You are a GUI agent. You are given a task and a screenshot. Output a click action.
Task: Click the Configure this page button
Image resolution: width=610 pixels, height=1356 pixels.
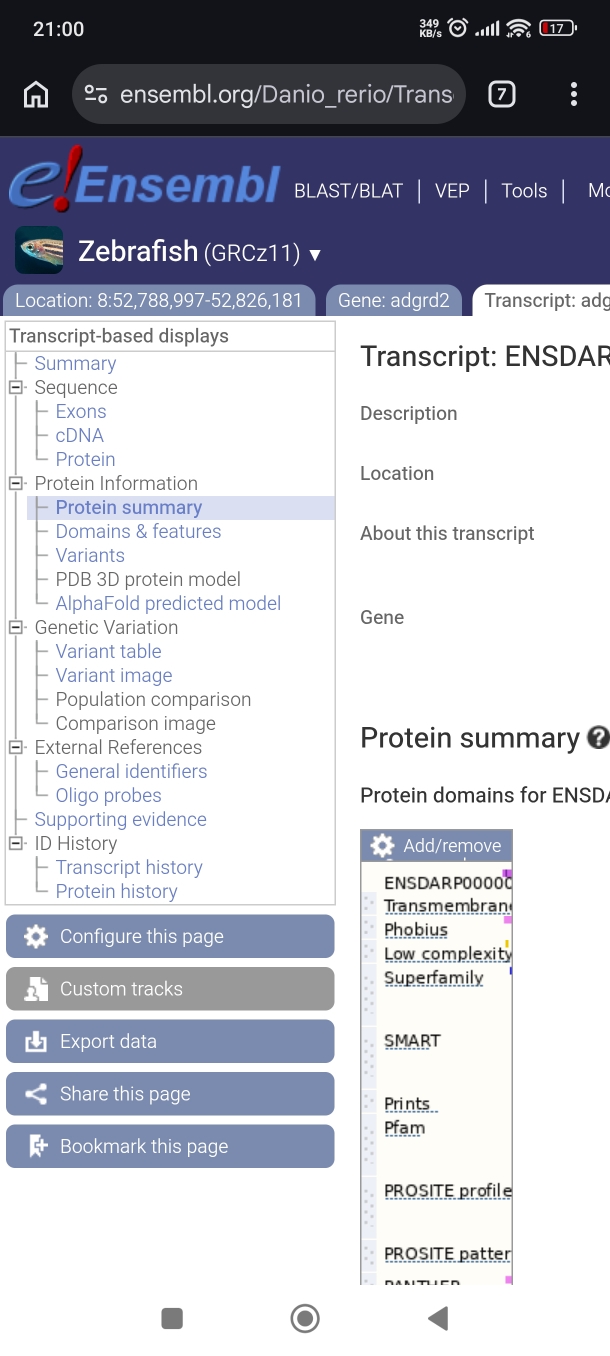[x=170, y=936]
